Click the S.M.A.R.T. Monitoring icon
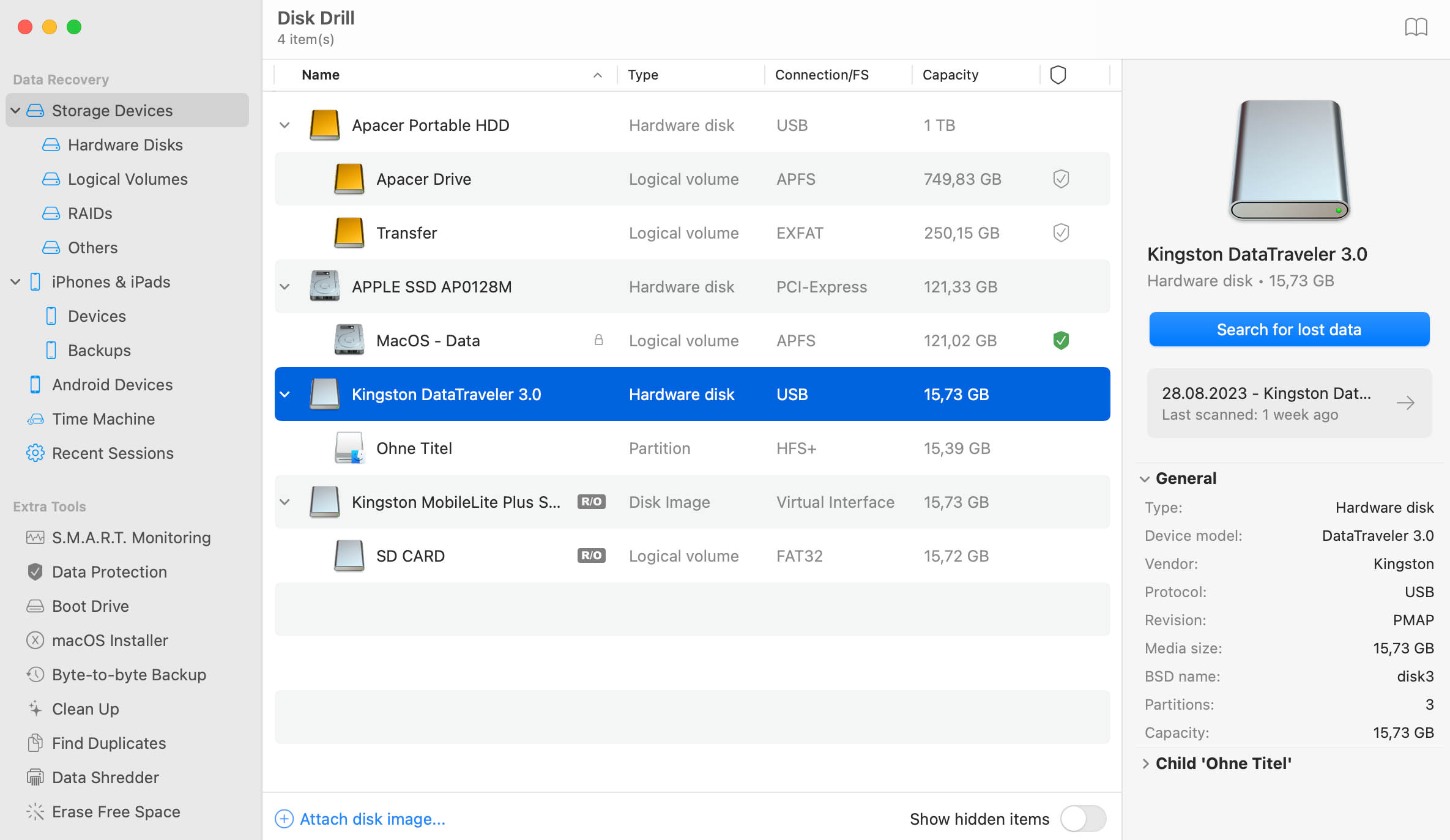 [35, 537]
